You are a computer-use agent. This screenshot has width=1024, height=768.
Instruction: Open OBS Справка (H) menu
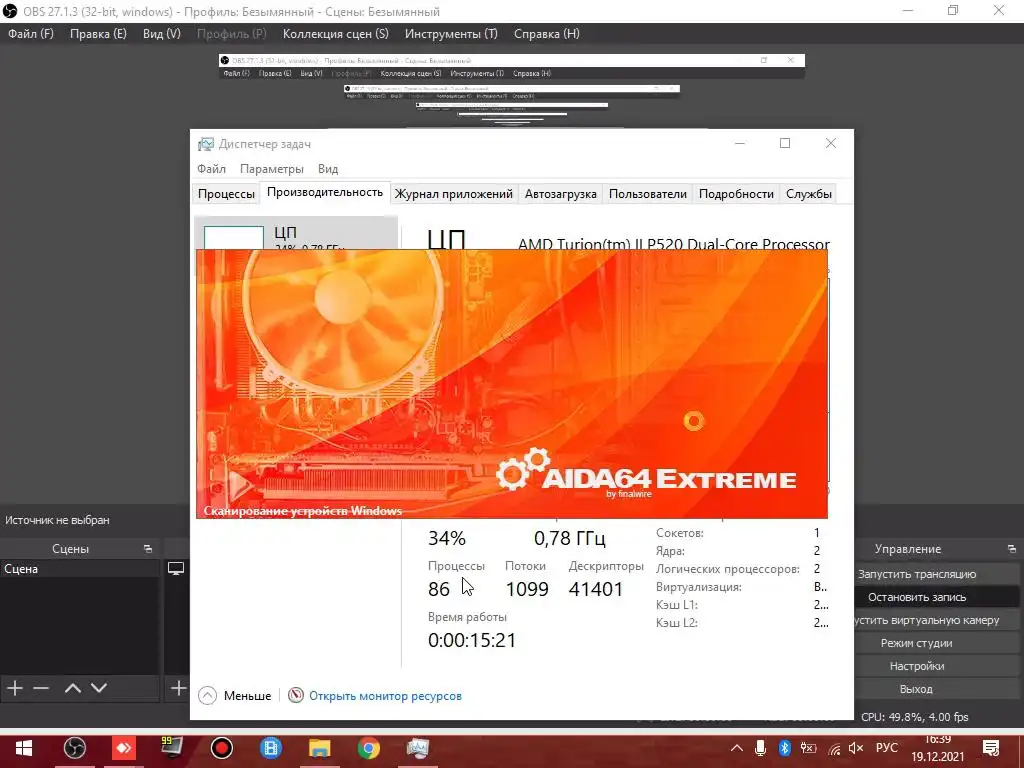click(547, 34)
